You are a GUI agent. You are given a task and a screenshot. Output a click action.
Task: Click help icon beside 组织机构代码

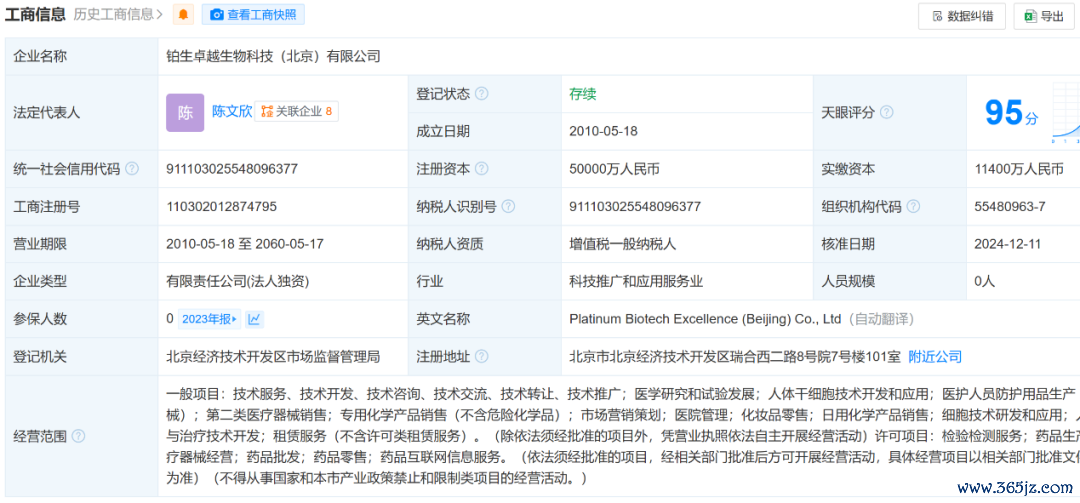(913, 207)
